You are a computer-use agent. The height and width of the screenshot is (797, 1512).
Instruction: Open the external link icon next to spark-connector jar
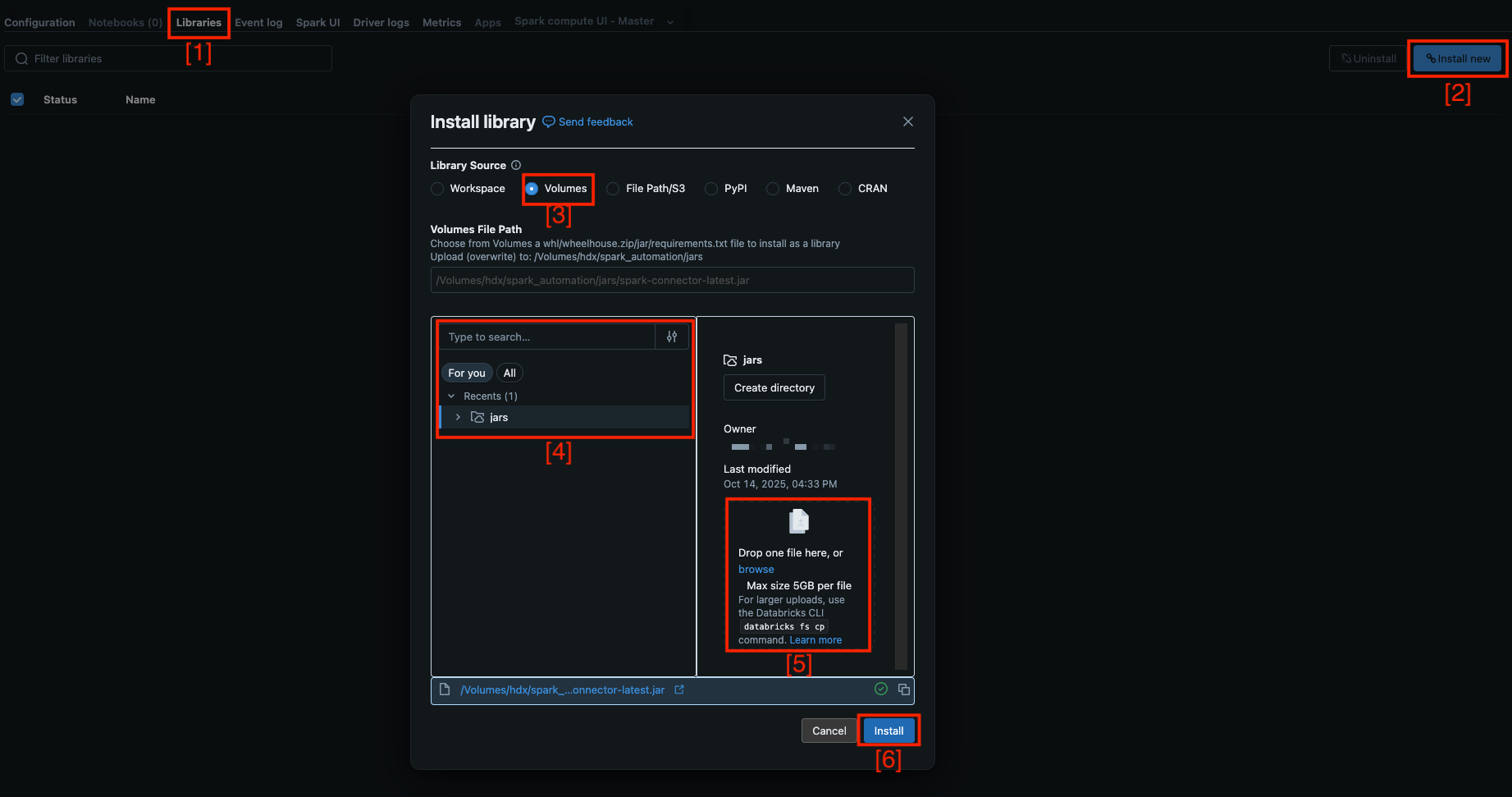pyautogui.click(x=678, y=689)
